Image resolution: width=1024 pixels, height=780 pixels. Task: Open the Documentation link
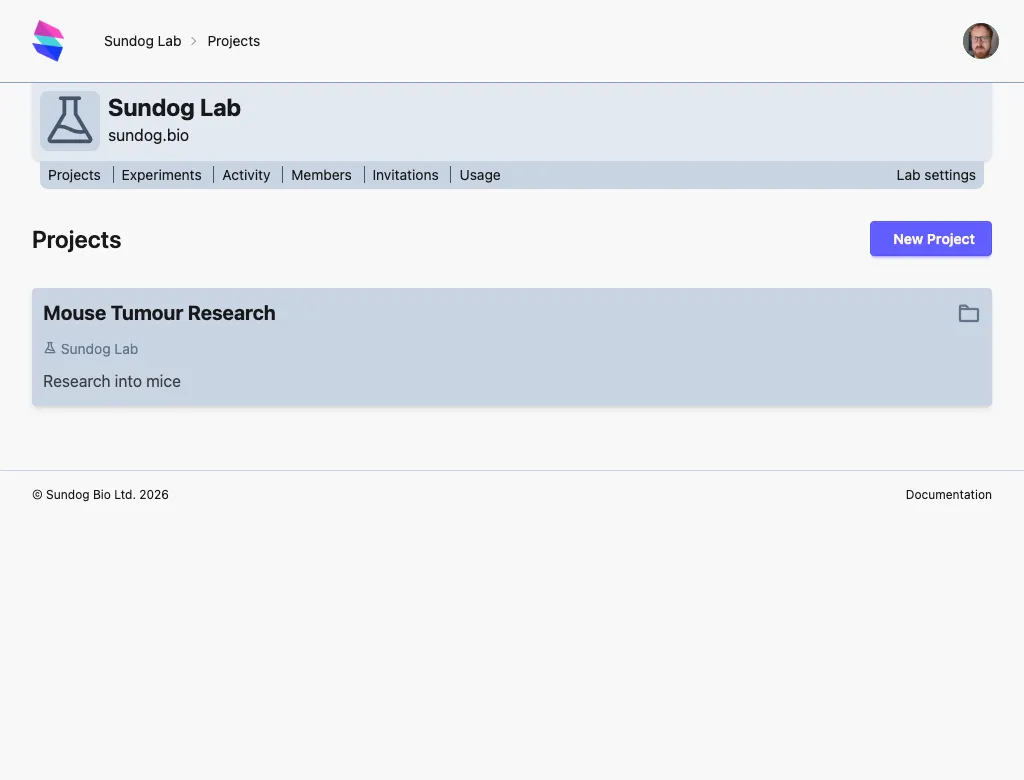click(948, 494)
